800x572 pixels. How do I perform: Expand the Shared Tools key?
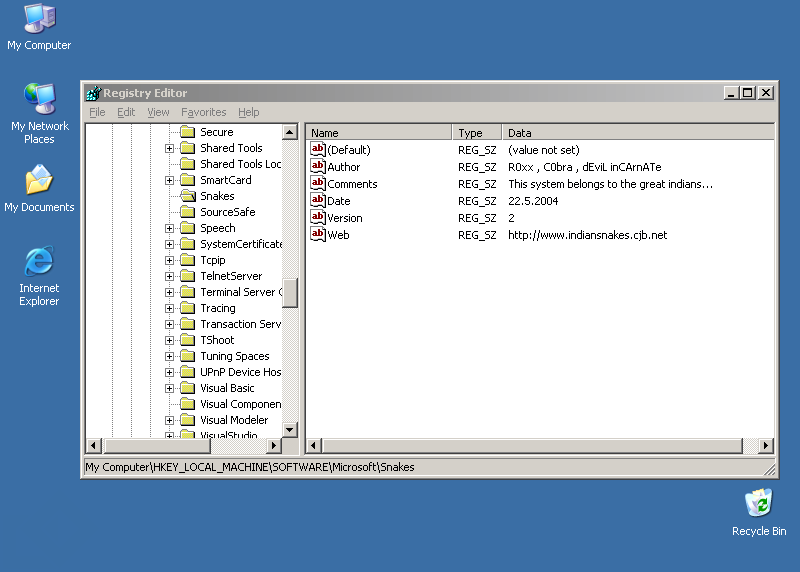[x=169, y=148]
